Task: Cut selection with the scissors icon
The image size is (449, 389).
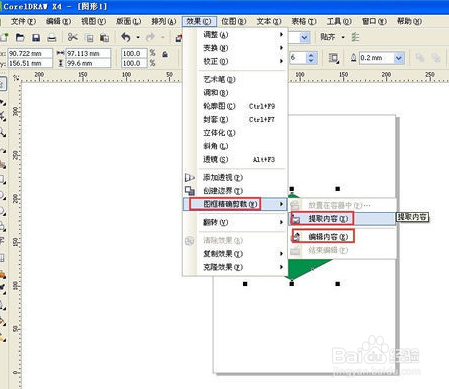Action: (72, 37)
